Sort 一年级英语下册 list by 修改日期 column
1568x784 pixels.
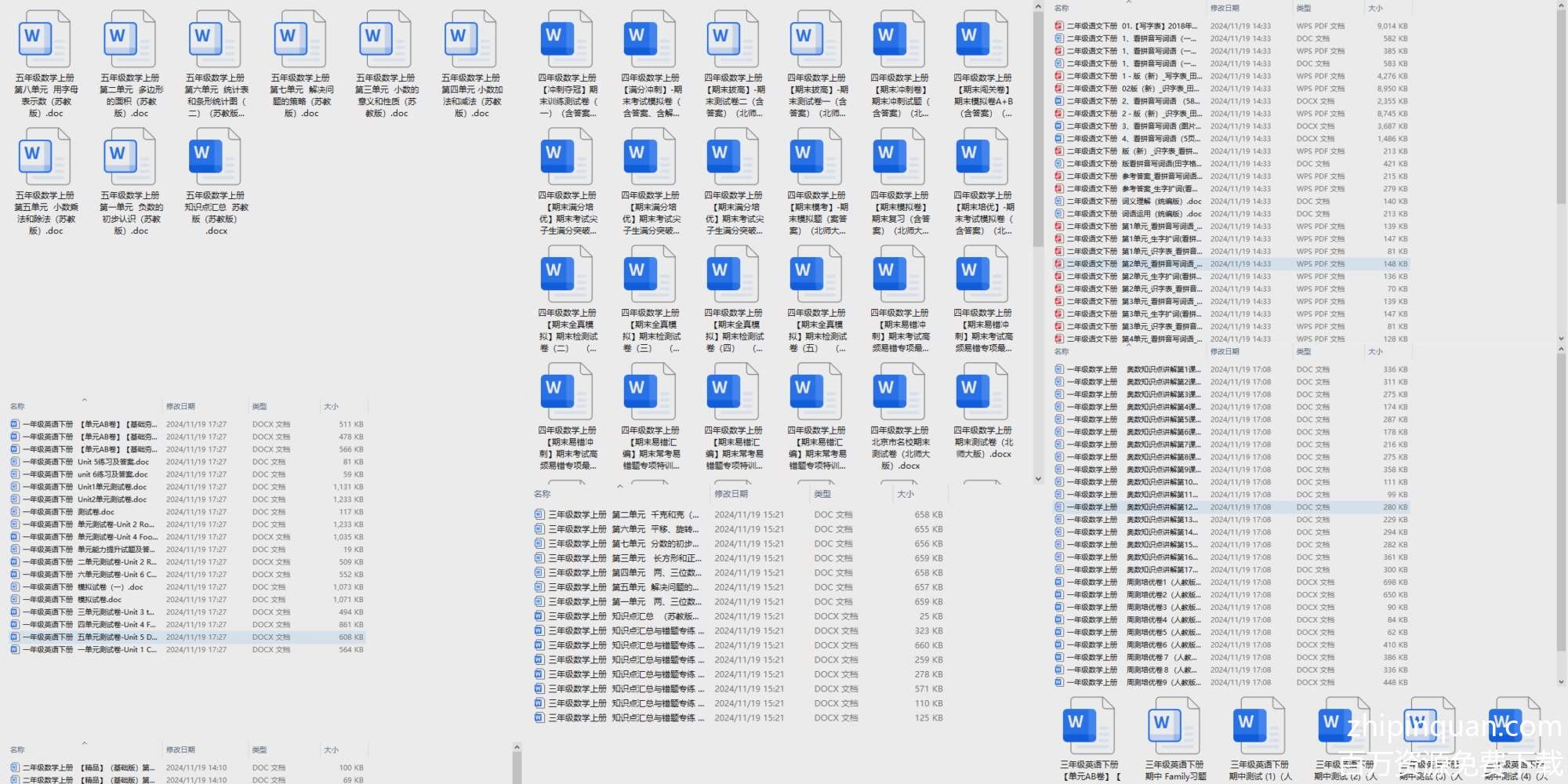[180, 406]
